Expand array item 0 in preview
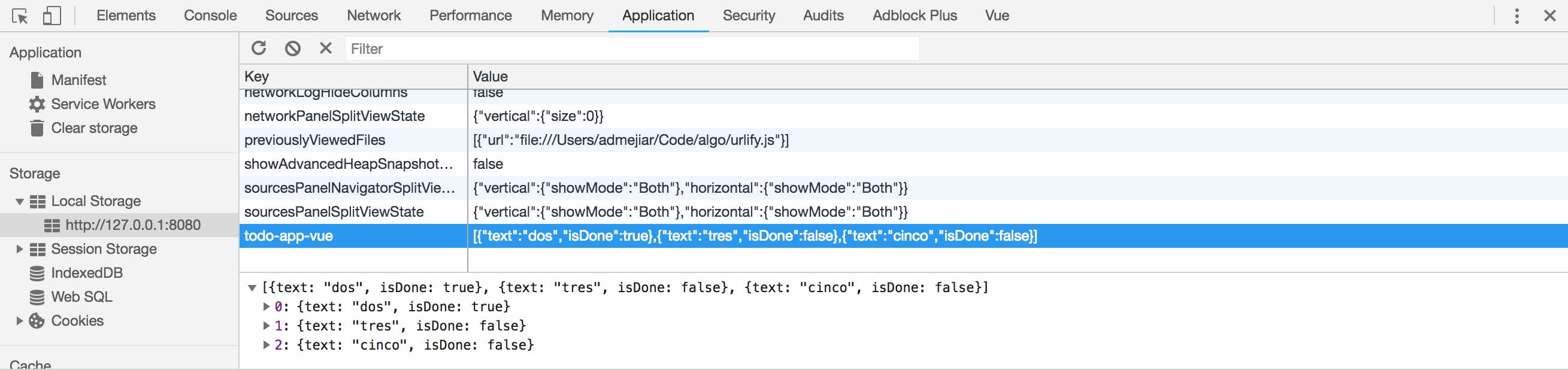 tap(266, 307)
